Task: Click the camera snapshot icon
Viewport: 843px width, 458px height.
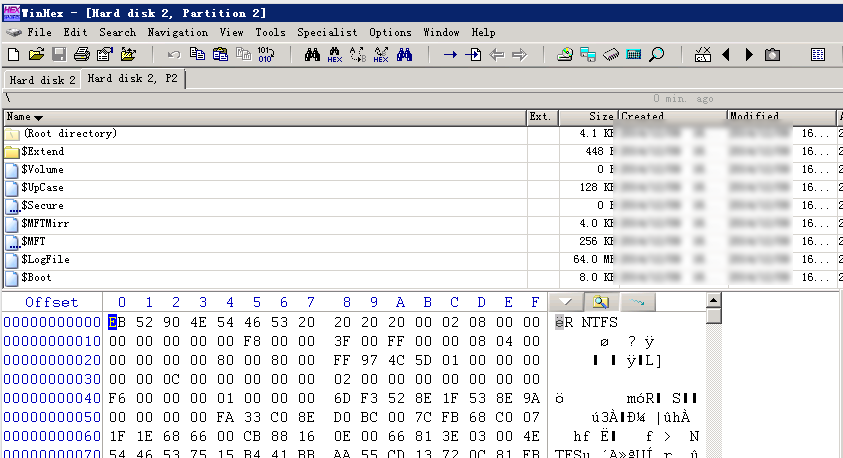Action: pyautogui.click(x=772, y=54)
